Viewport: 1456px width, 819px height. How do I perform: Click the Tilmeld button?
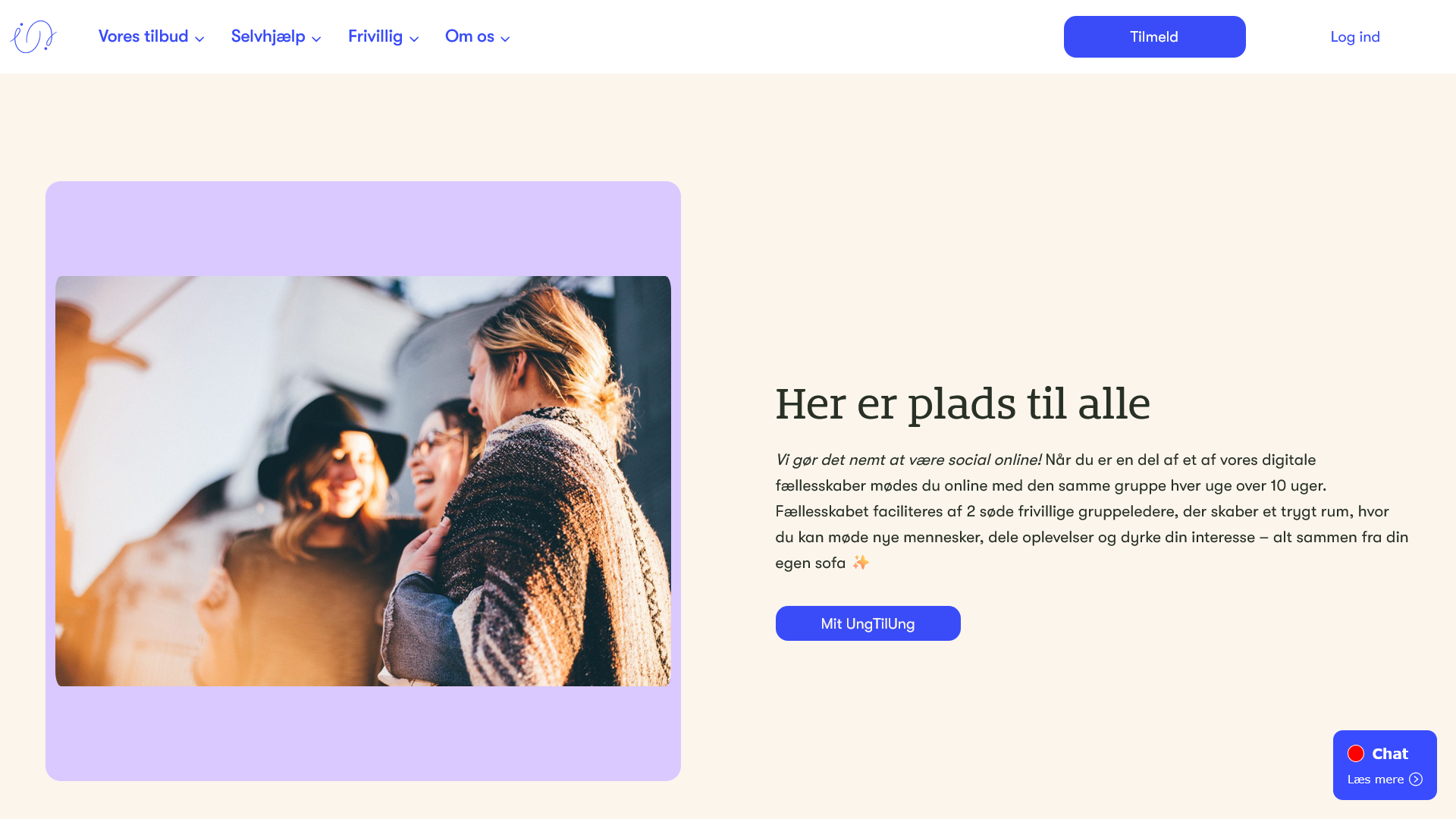pyautogui.click(x=1154, y=36)
